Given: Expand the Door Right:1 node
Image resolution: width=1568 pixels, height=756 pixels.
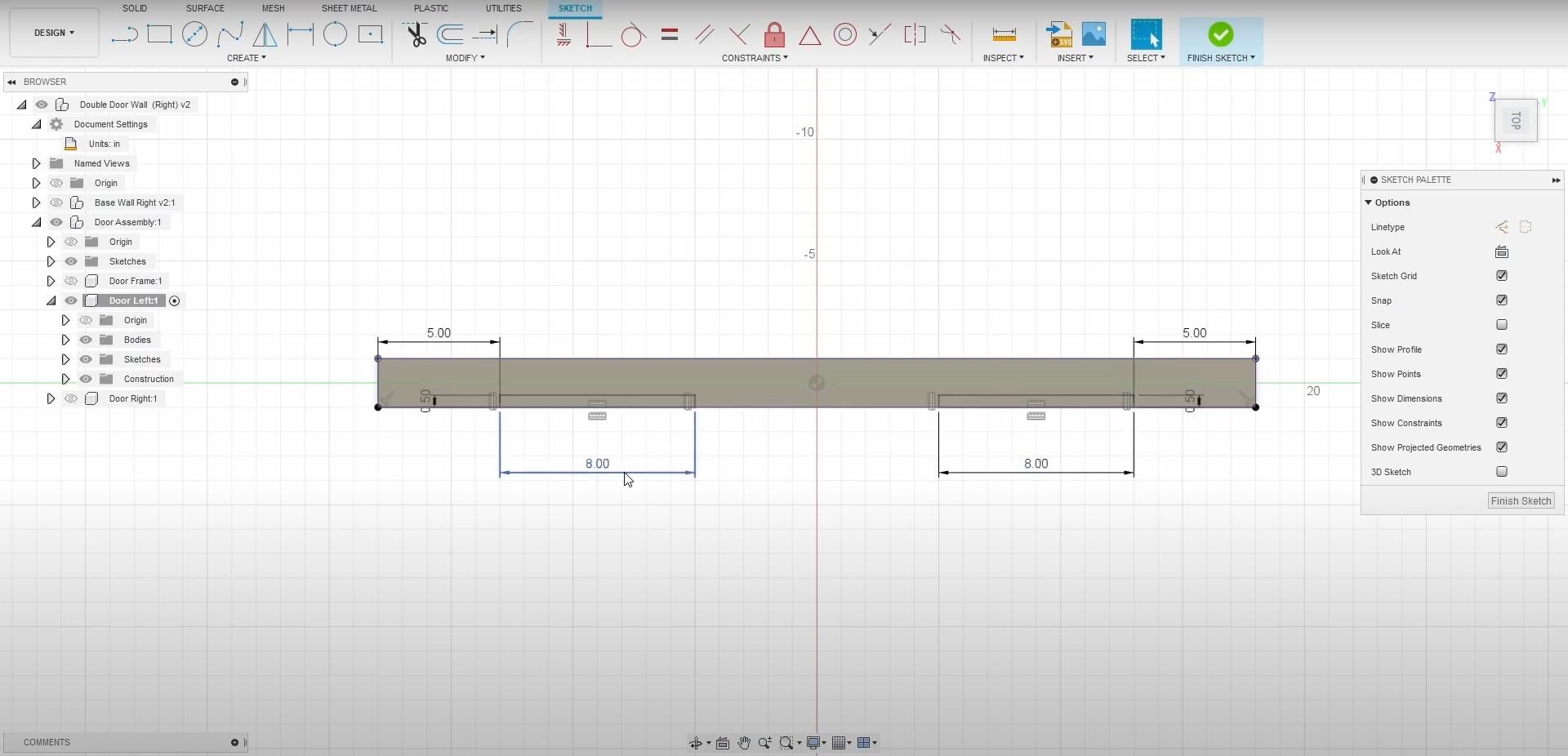Looking at the screenshot, I should (51, 398).
